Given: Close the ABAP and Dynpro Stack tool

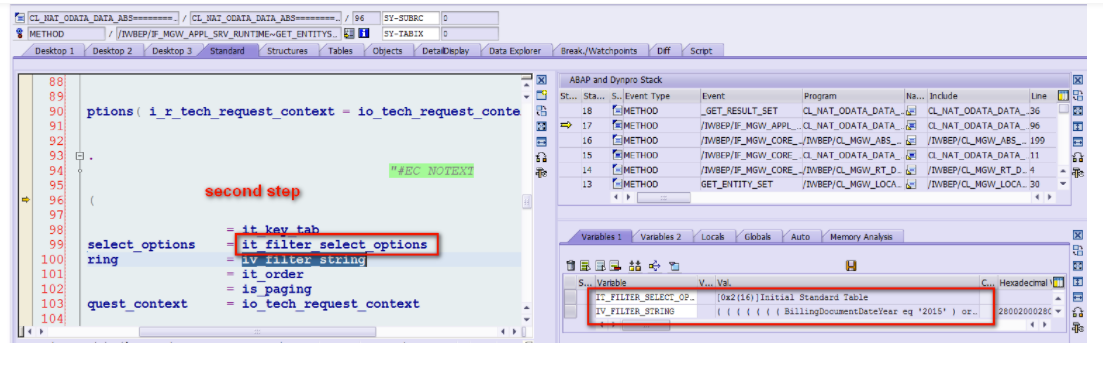Looking at the screenshot, I should 1078,80.
